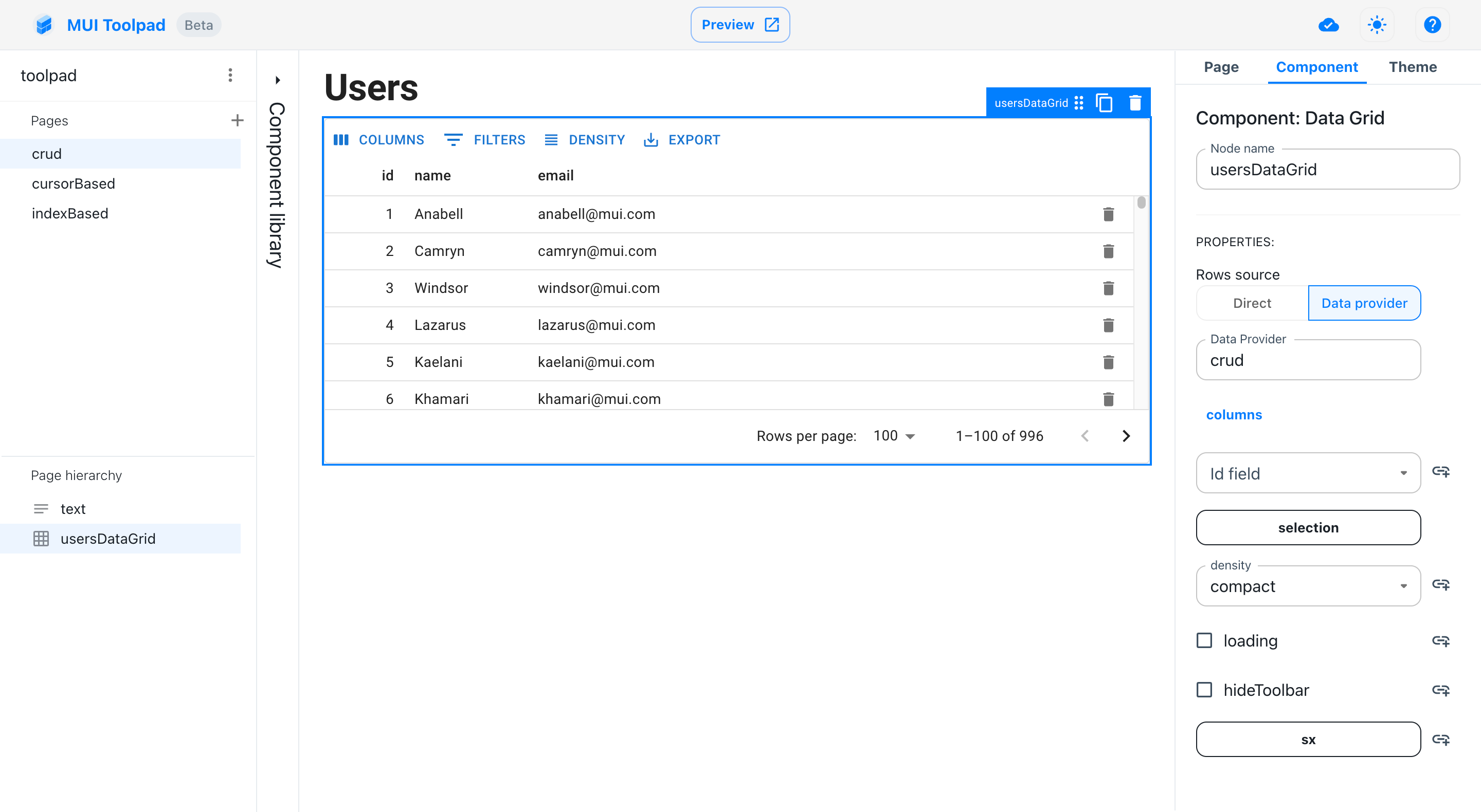The width and height of the screenshot is (1481, 812).
Task: Switch Rows source to Direct
Action: [x=1252, y=303]
